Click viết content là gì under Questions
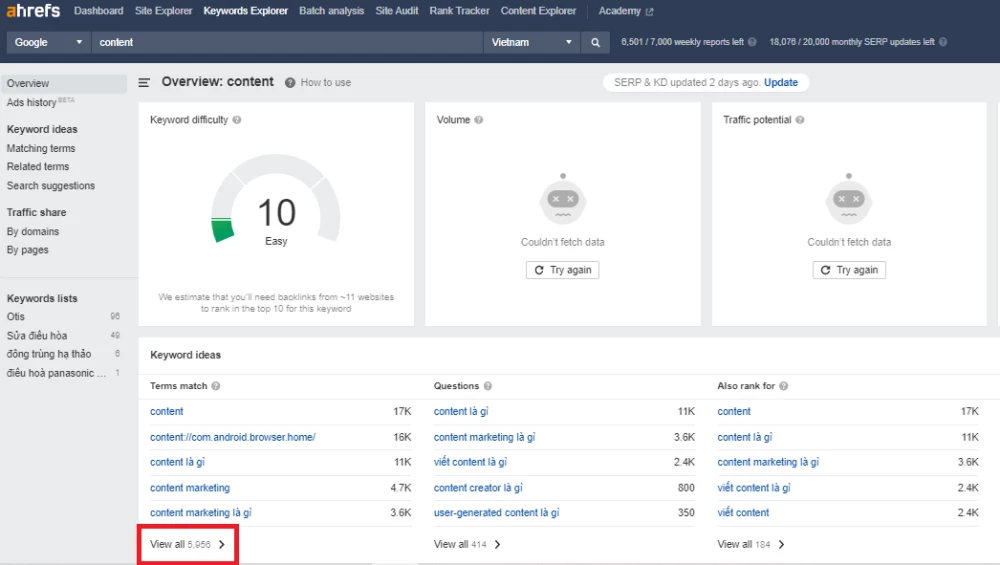The height and width of the screenshot is (565, 1000). click(471, 462)
